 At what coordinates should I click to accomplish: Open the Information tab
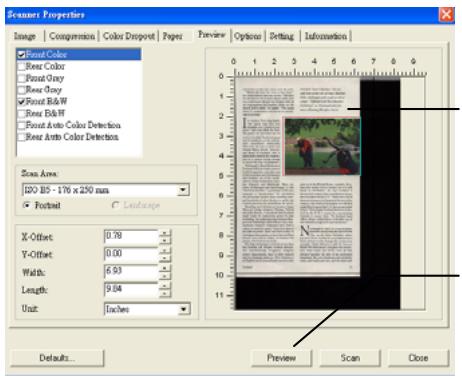pos(326,36)
